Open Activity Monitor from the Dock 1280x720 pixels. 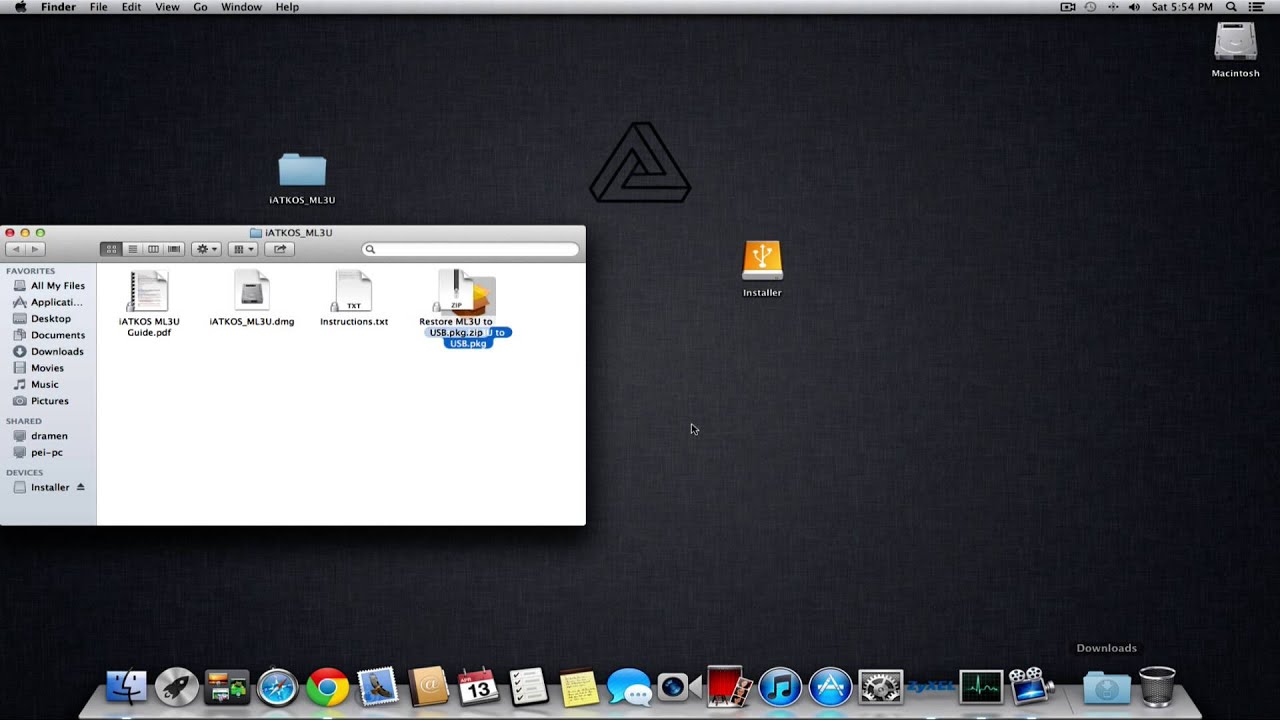pos(981,687)
